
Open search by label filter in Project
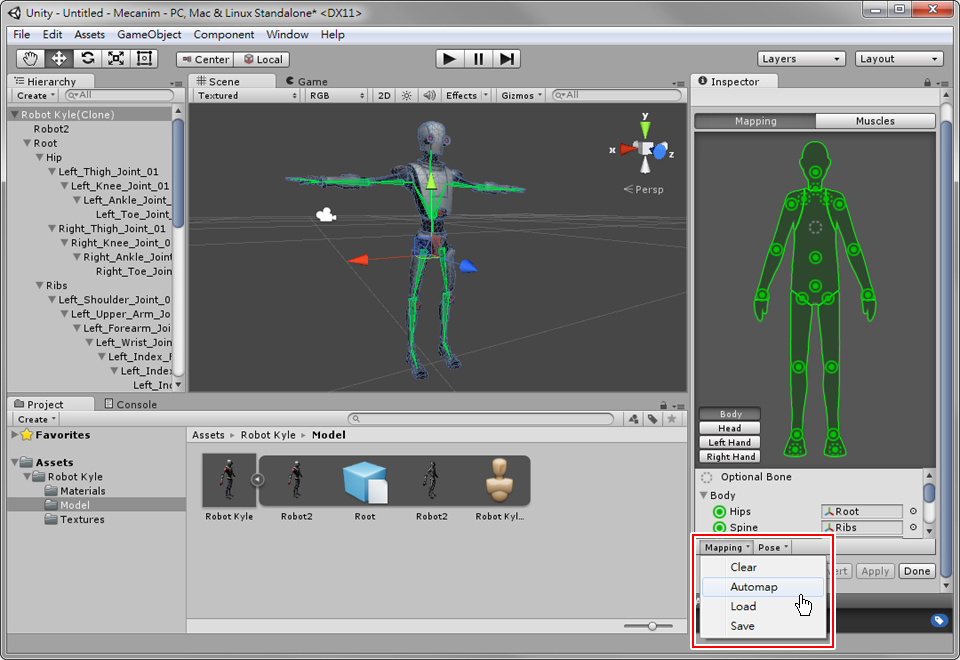pos(653,419)
